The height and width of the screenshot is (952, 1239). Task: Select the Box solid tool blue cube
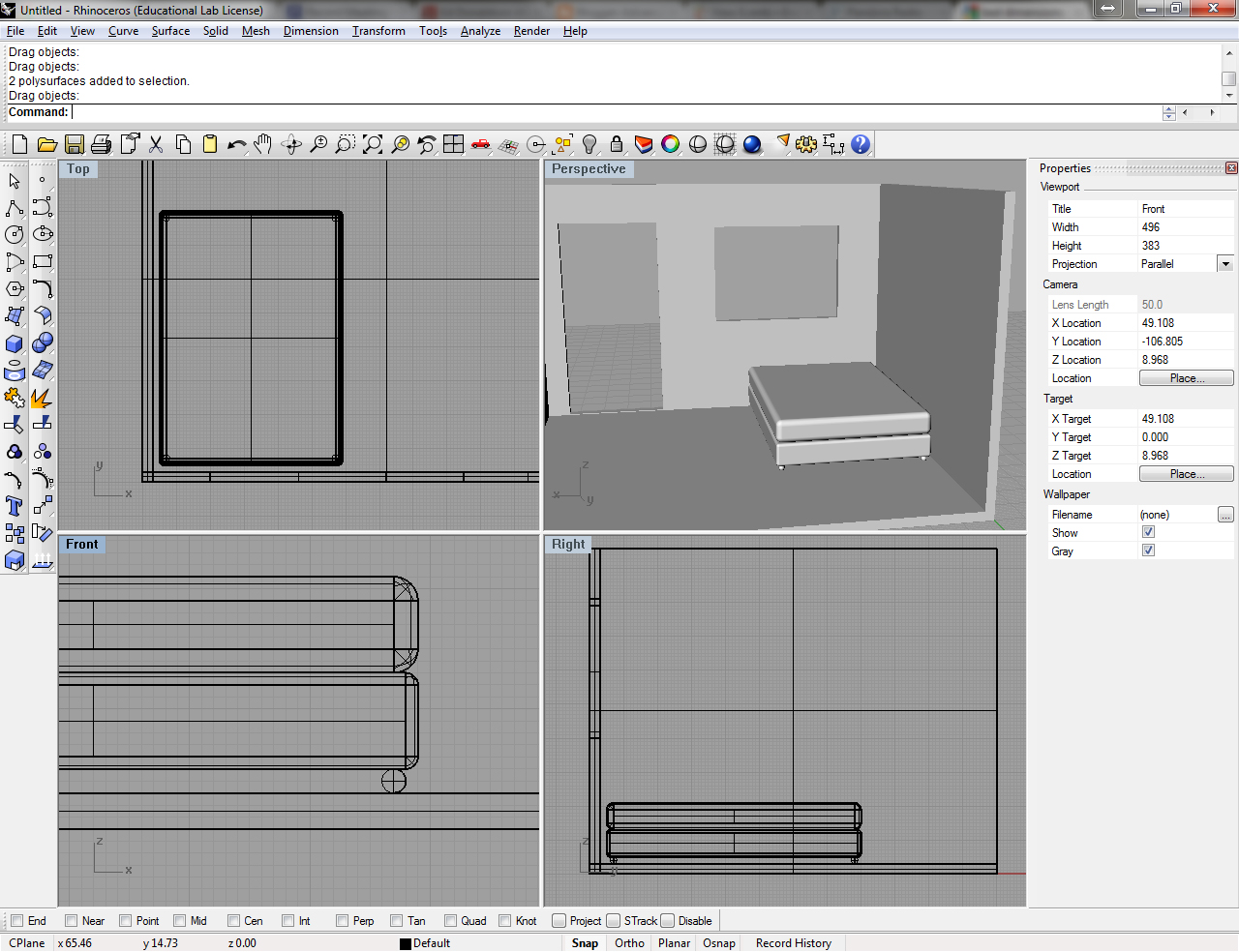coord(15,343)
